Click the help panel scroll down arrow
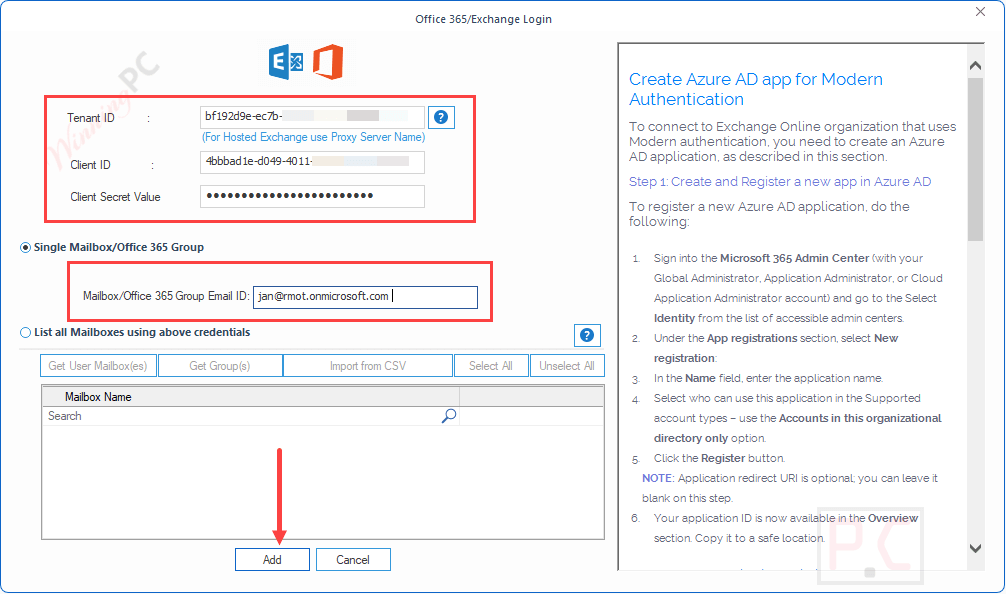 [x=975, y=548]
